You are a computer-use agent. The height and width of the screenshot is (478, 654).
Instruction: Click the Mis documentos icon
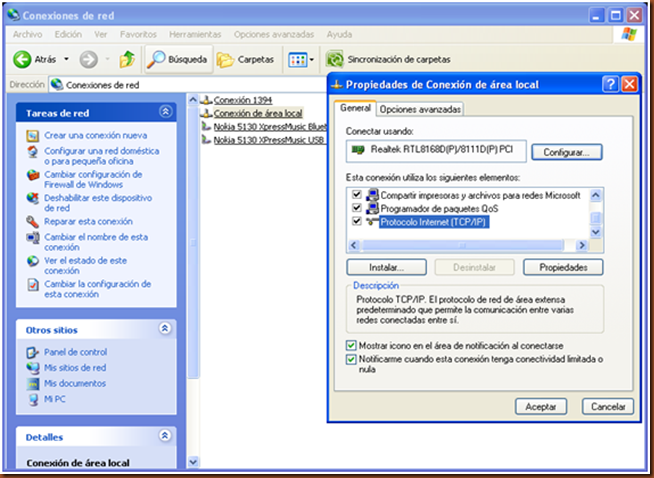[x=33, y=383]
